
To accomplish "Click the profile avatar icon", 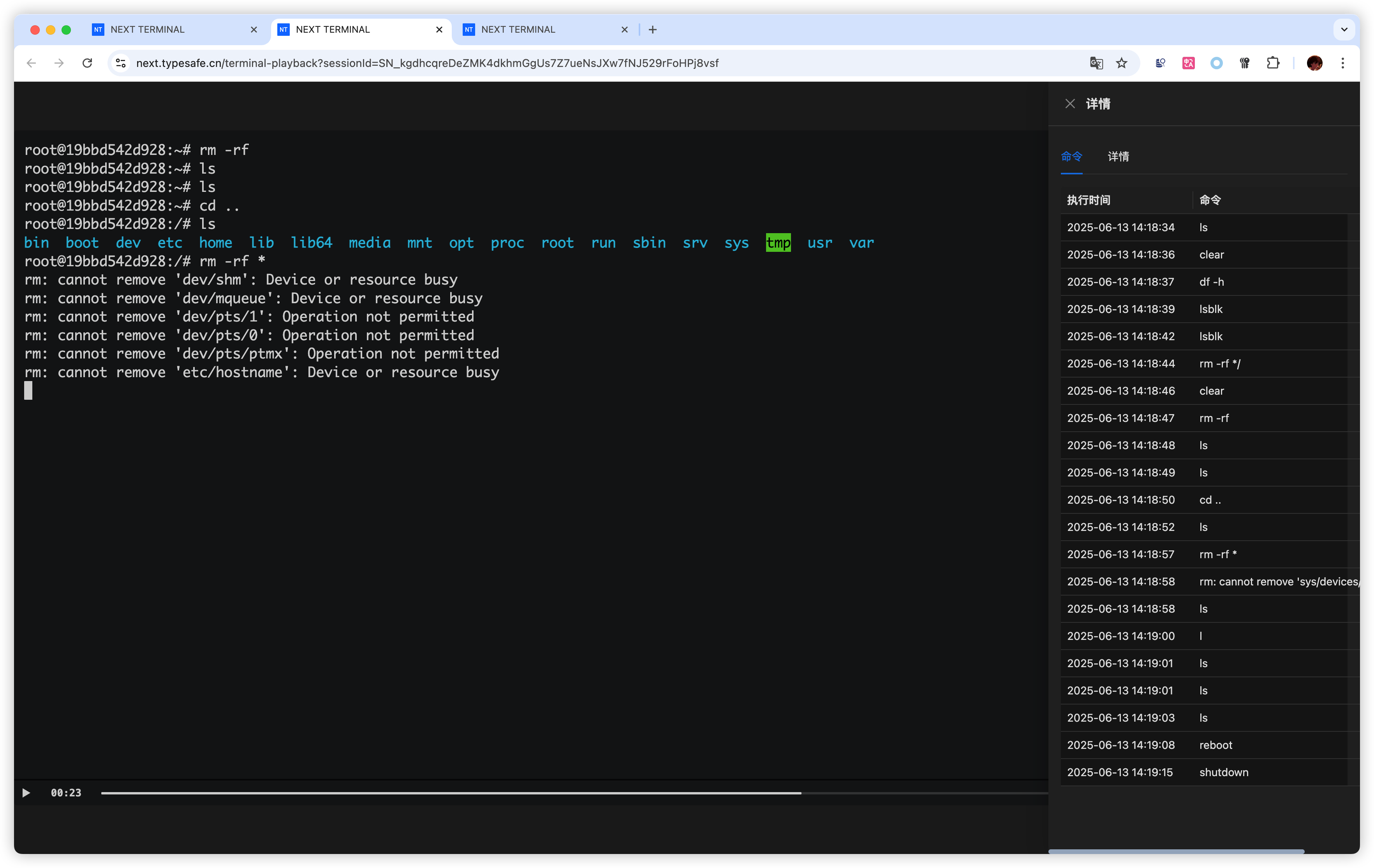I will 1315,63.
